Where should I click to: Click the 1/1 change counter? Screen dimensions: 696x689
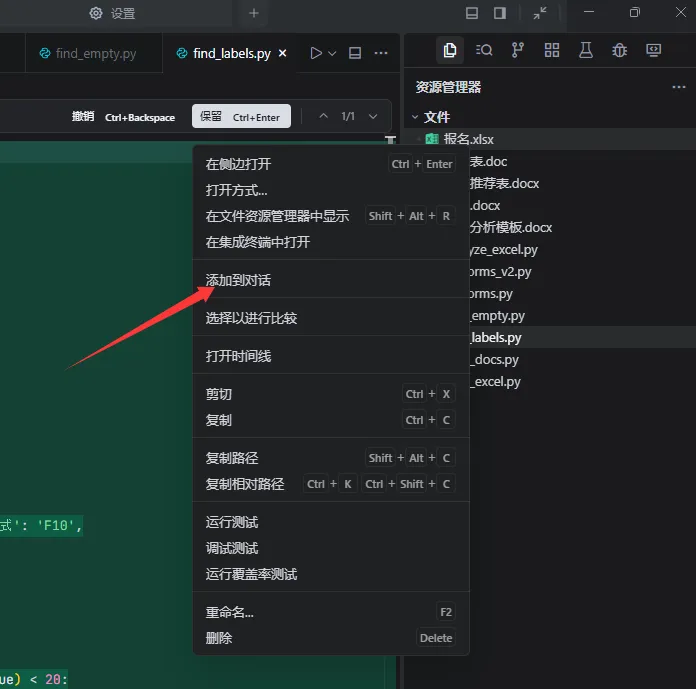click(348, 116)
